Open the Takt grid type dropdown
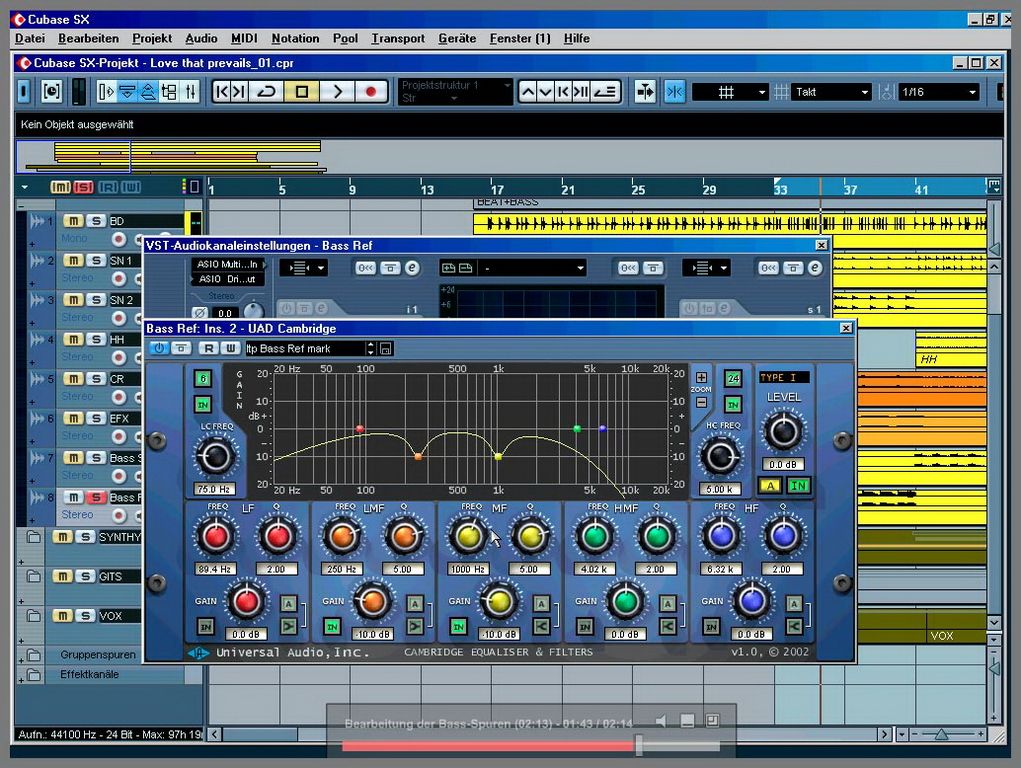1021x768 pixels. coord(832,92)
